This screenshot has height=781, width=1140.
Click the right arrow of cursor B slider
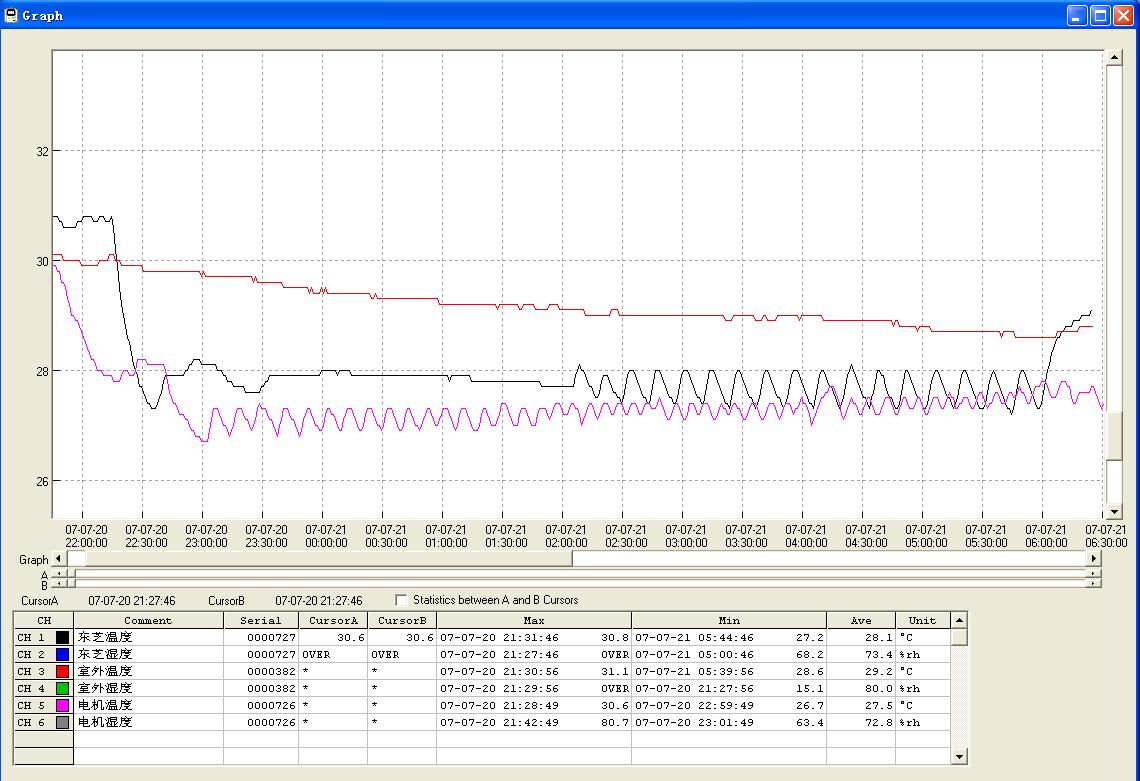(1092, 585)
